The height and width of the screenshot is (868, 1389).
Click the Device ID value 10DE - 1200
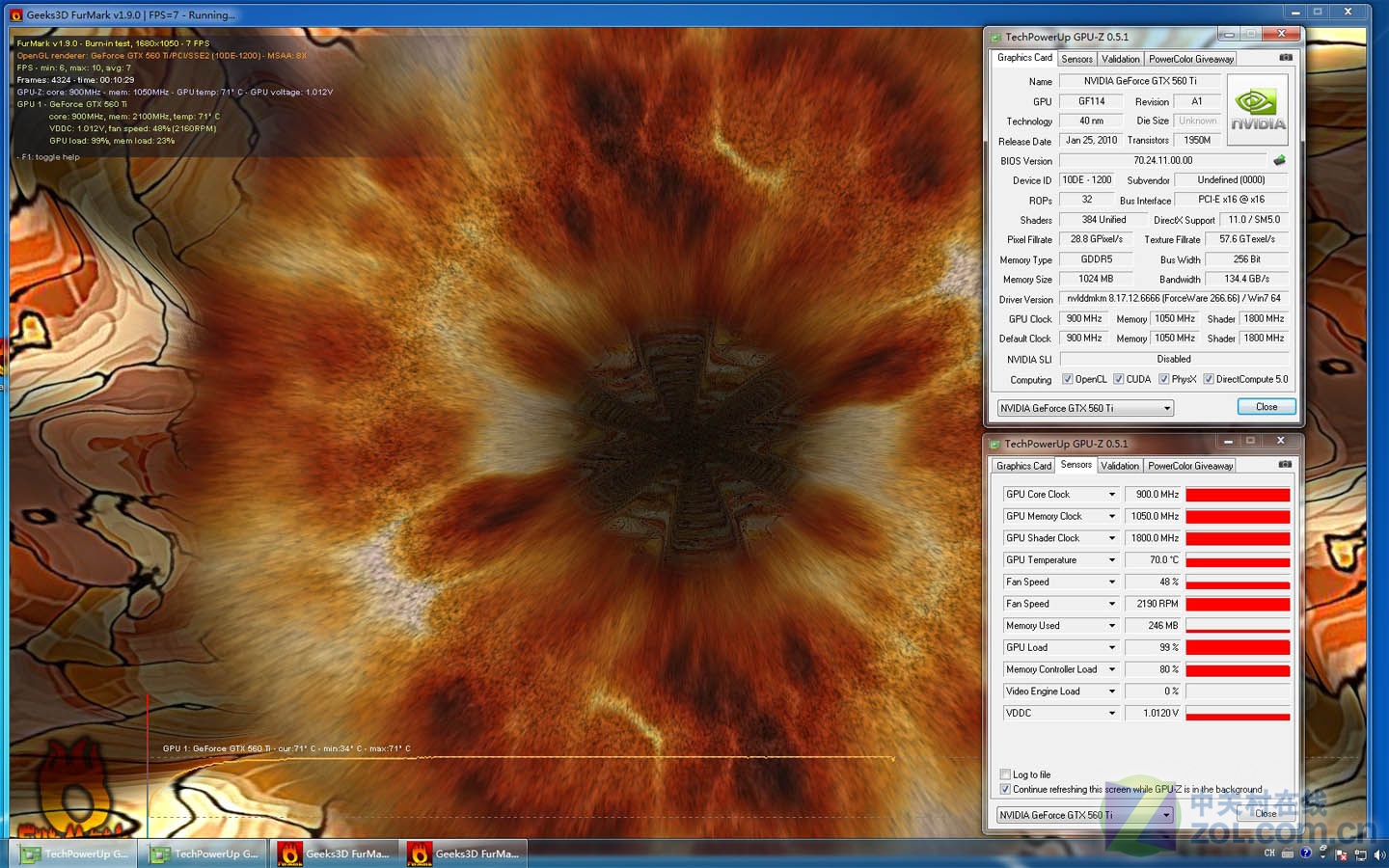pyautogui.click(x=1086, y=180)
